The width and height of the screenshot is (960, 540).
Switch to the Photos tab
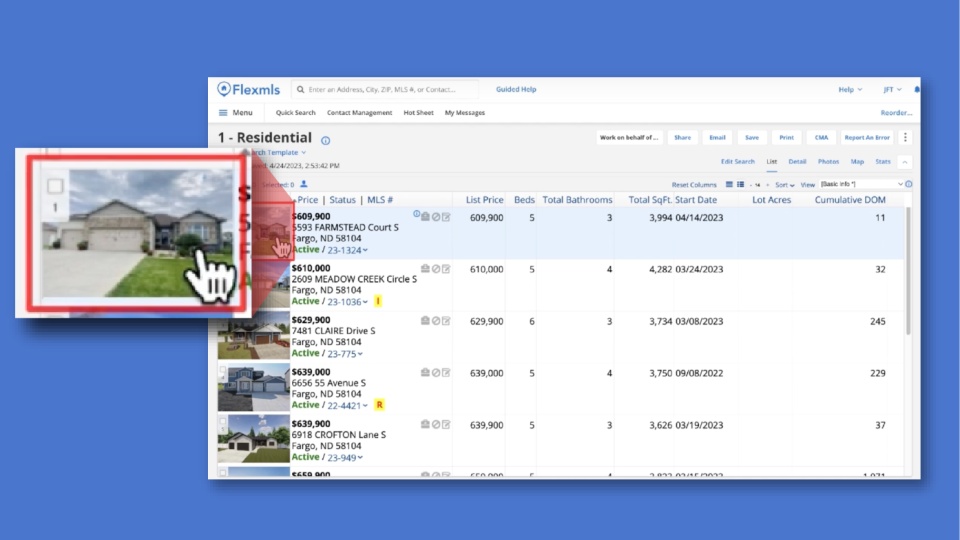pyautogui.click(x=828, y=162)
